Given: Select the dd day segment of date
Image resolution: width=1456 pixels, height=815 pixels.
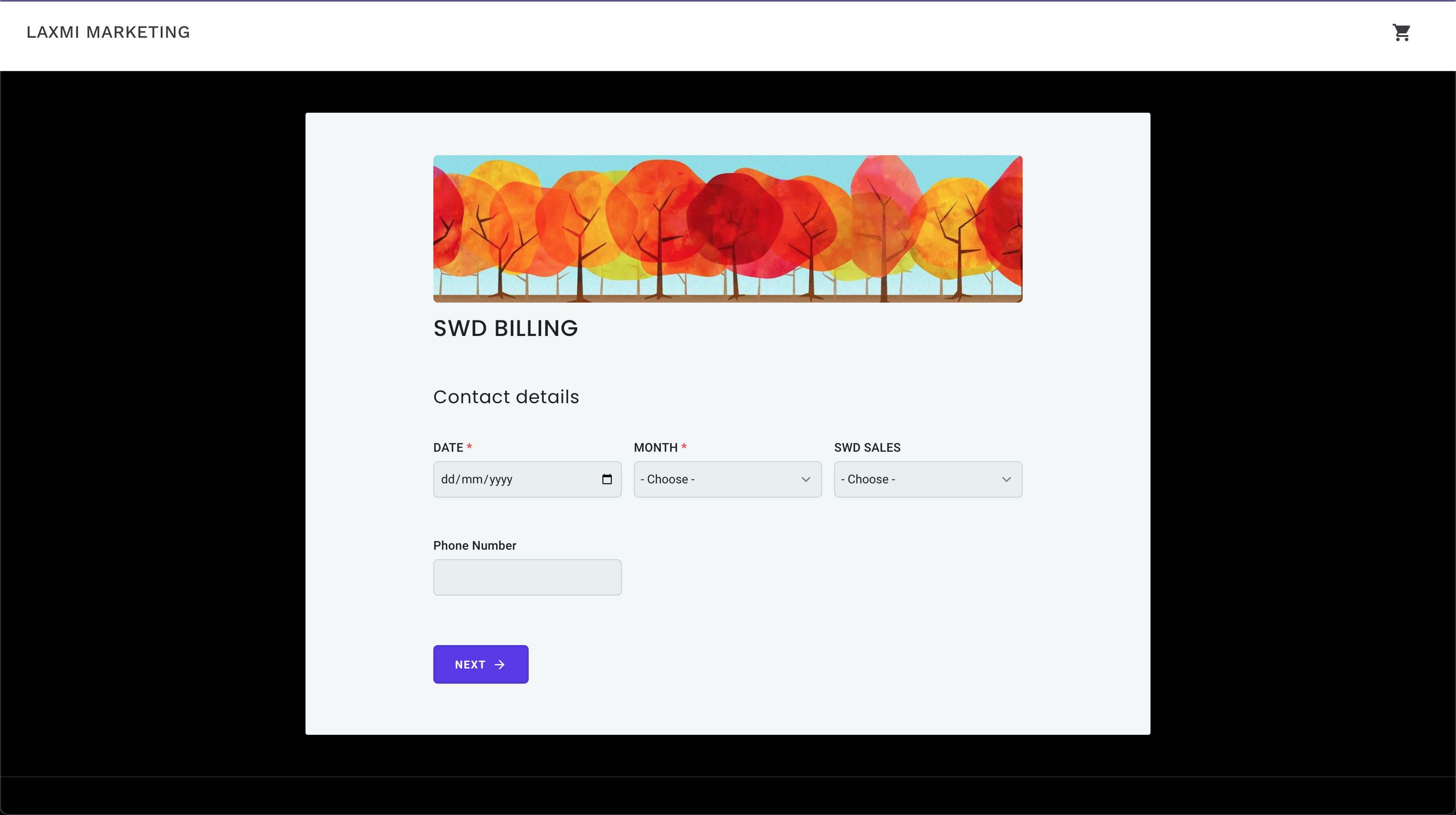Looking at the screenshot, I should coord(448,479).
